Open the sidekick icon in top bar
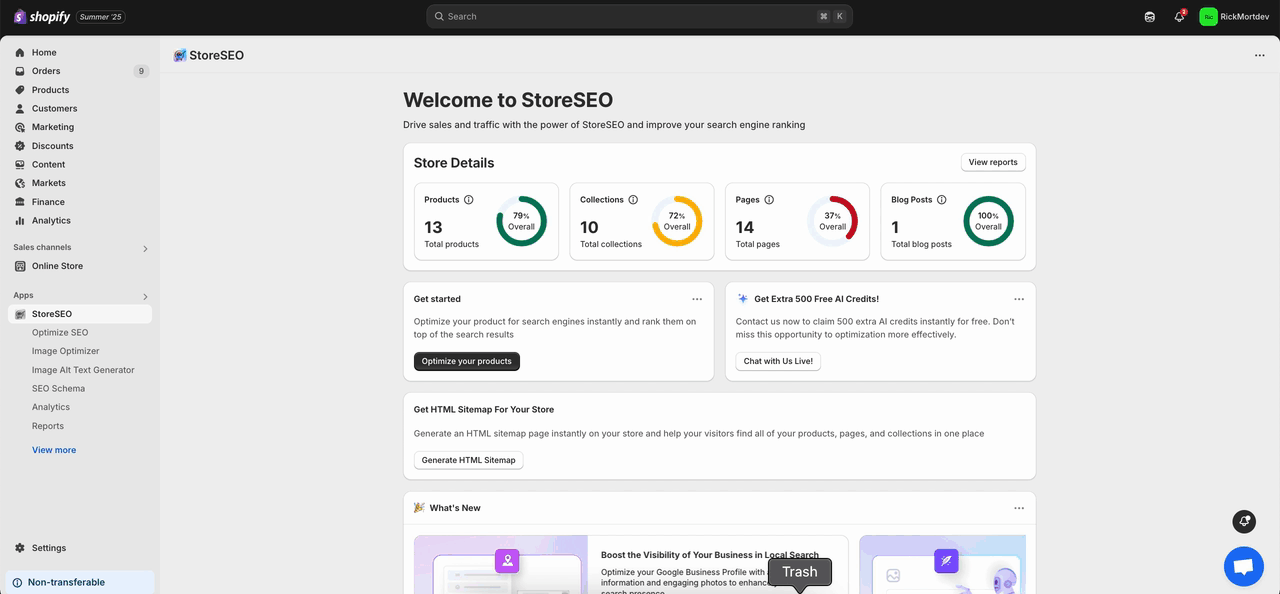The width and height of the screenshot is (1280, 594). pyautogui.click(x=1150, y=17)
